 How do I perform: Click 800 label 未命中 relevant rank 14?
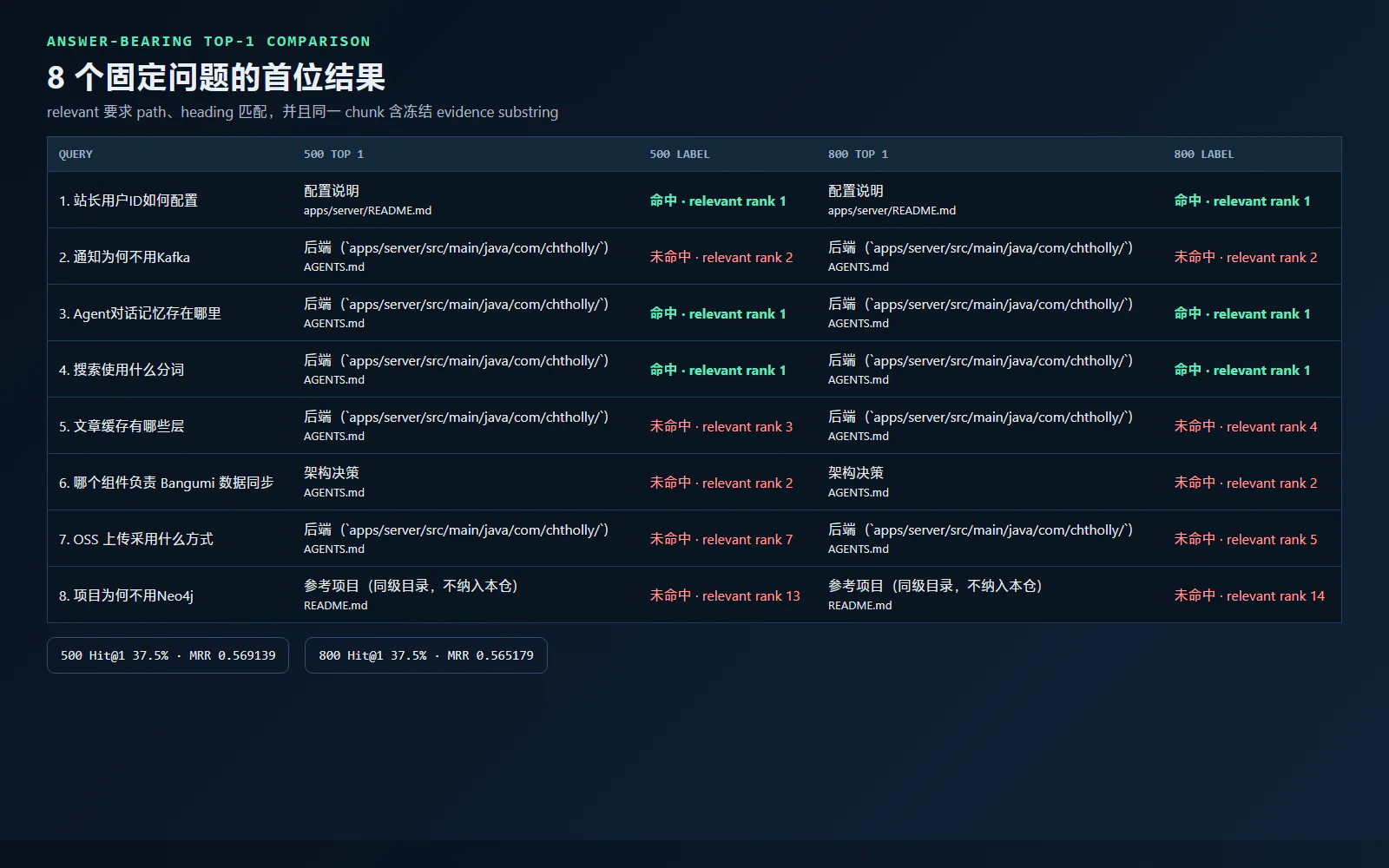point(1249,595)
